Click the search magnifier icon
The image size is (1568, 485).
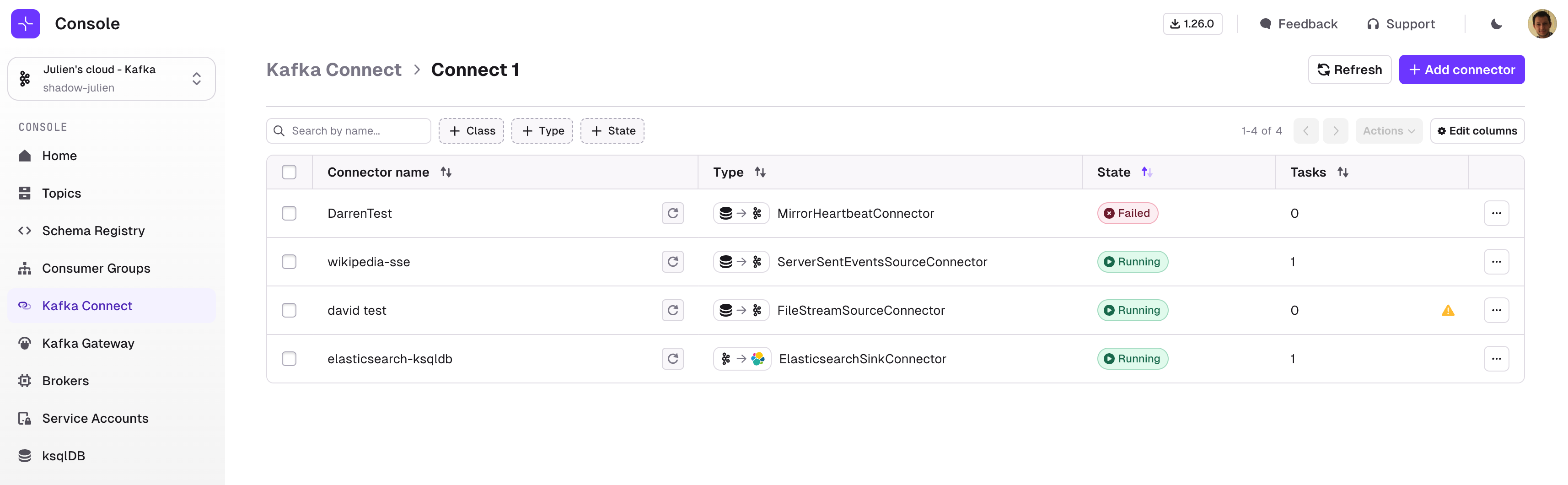coord(279,131)
